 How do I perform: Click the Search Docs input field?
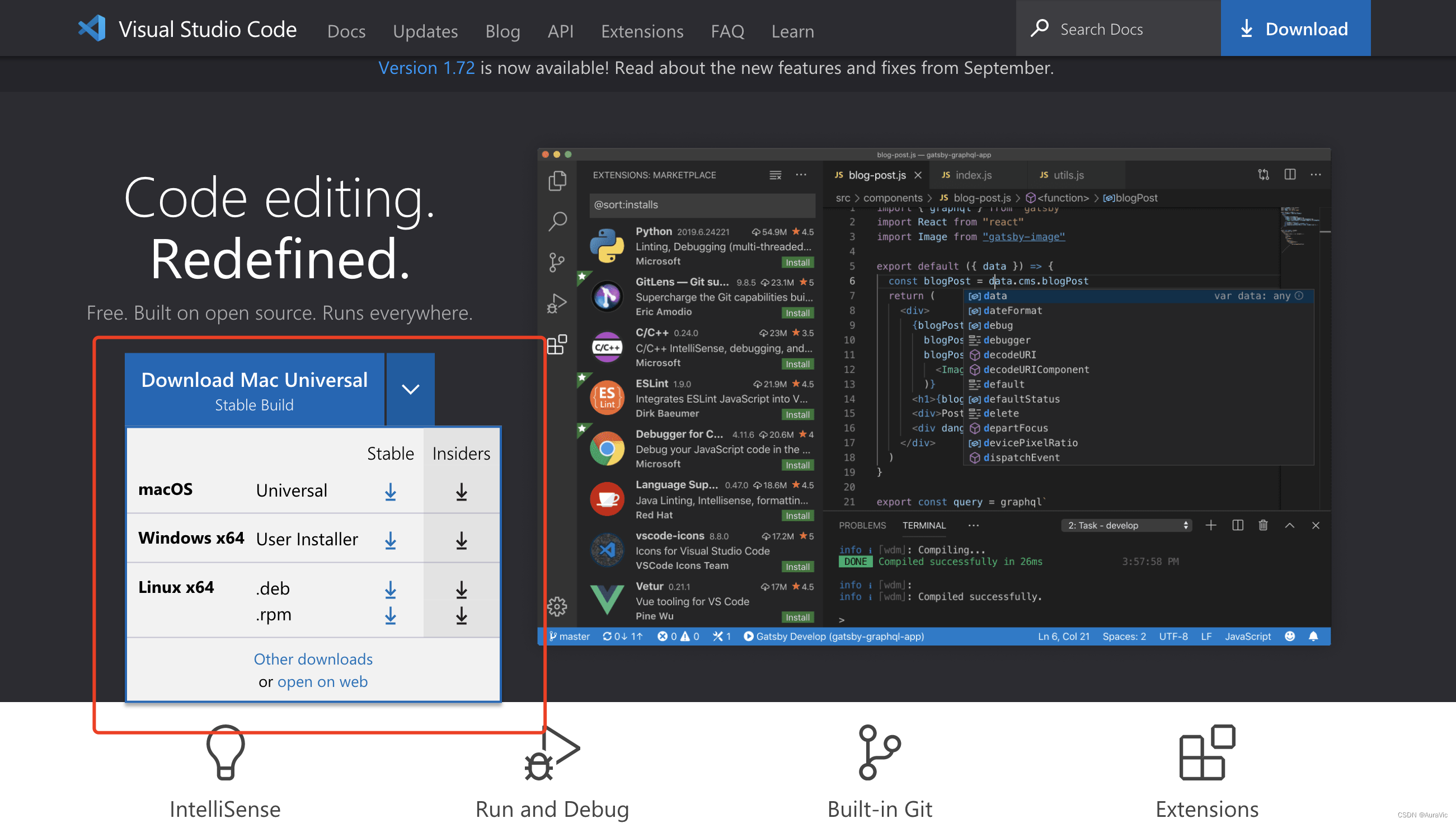click(1118, 29)
